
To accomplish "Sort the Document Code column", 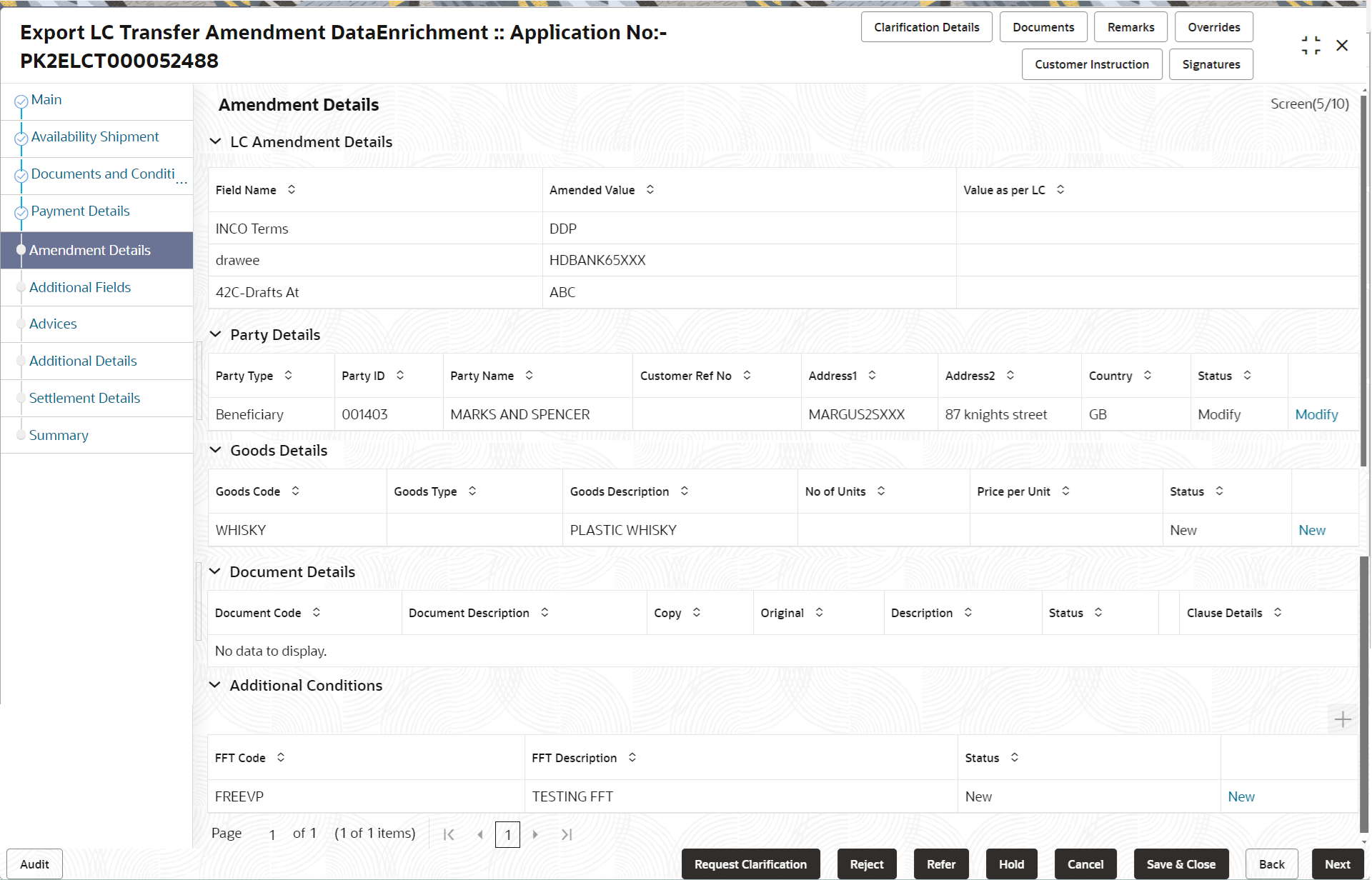I will pyautogui.click(x=315, y=612).
